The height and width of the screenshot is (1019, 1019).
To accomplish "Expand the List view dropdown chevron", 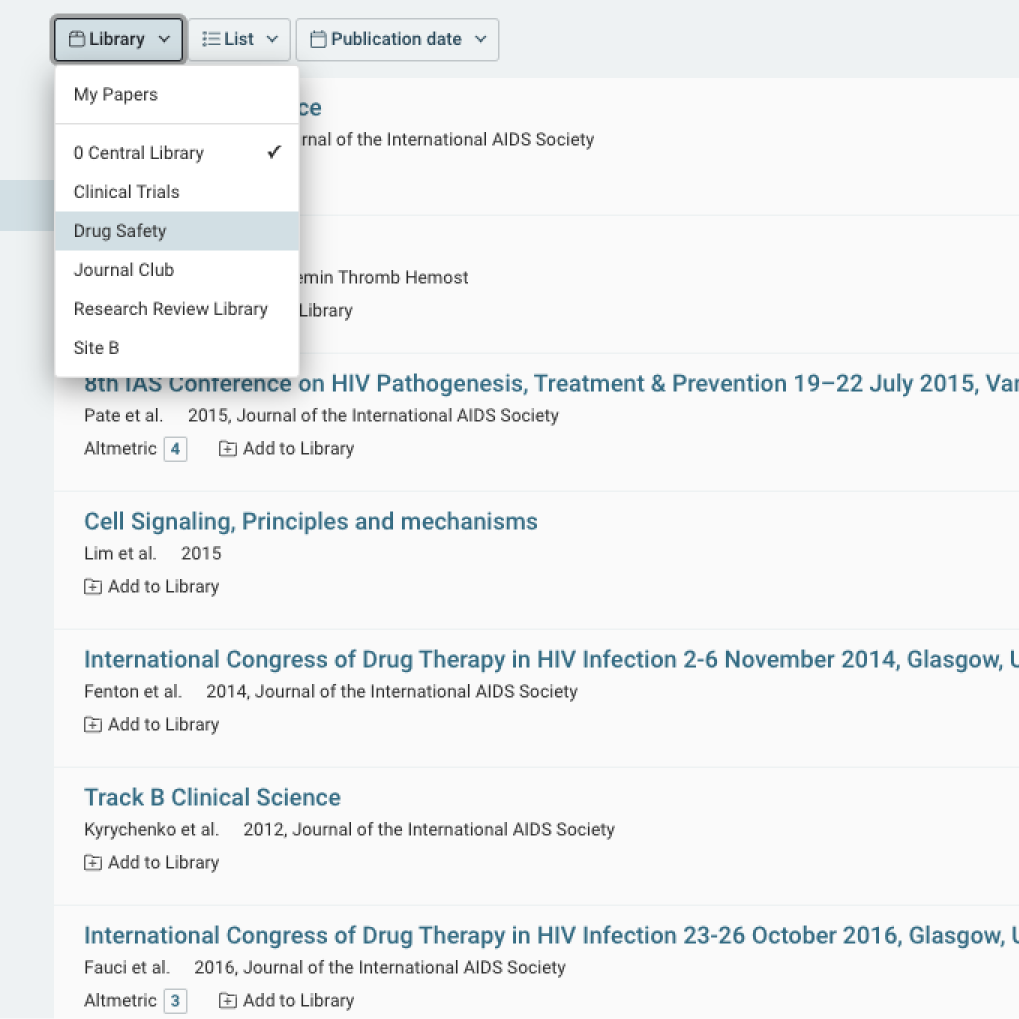I will pos(273,39).
